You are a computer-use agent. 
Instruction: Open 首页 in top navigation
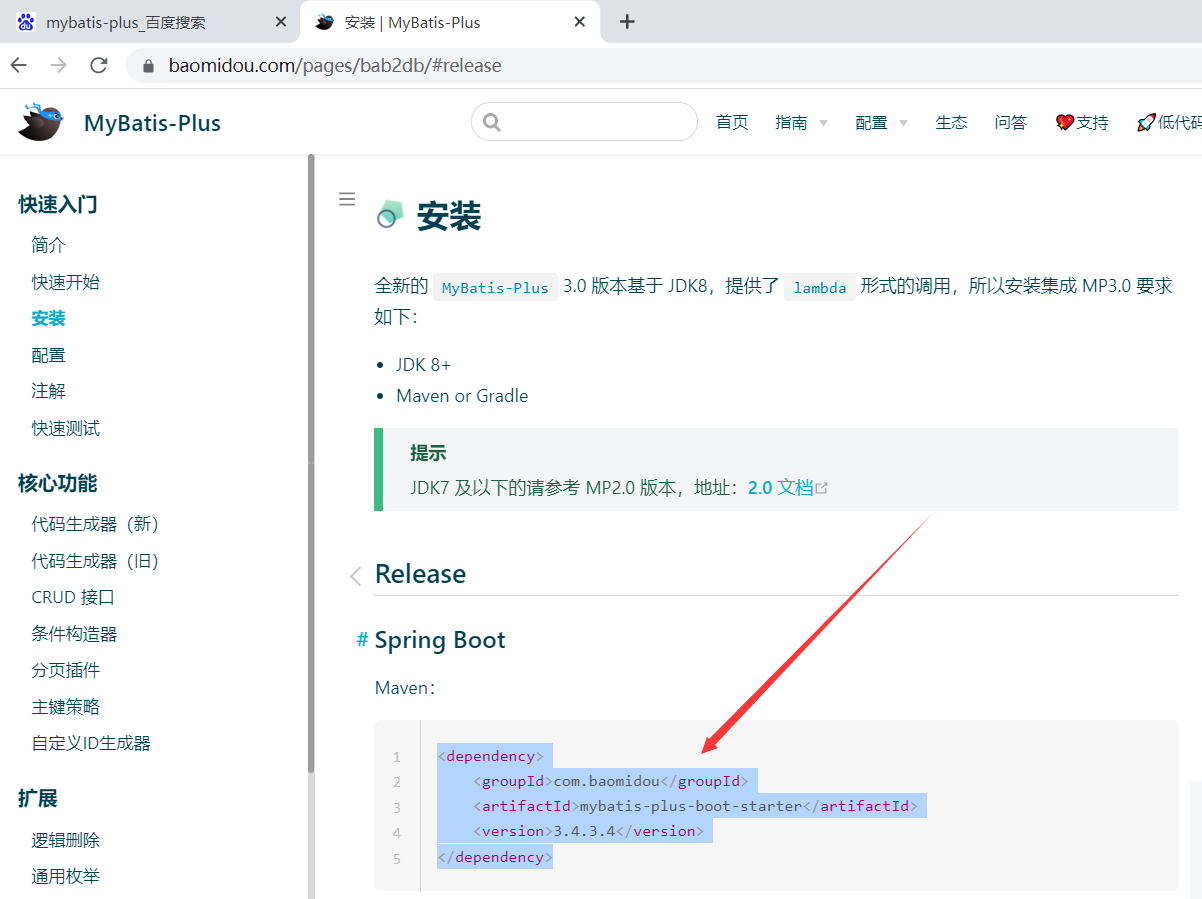point(732,122)
